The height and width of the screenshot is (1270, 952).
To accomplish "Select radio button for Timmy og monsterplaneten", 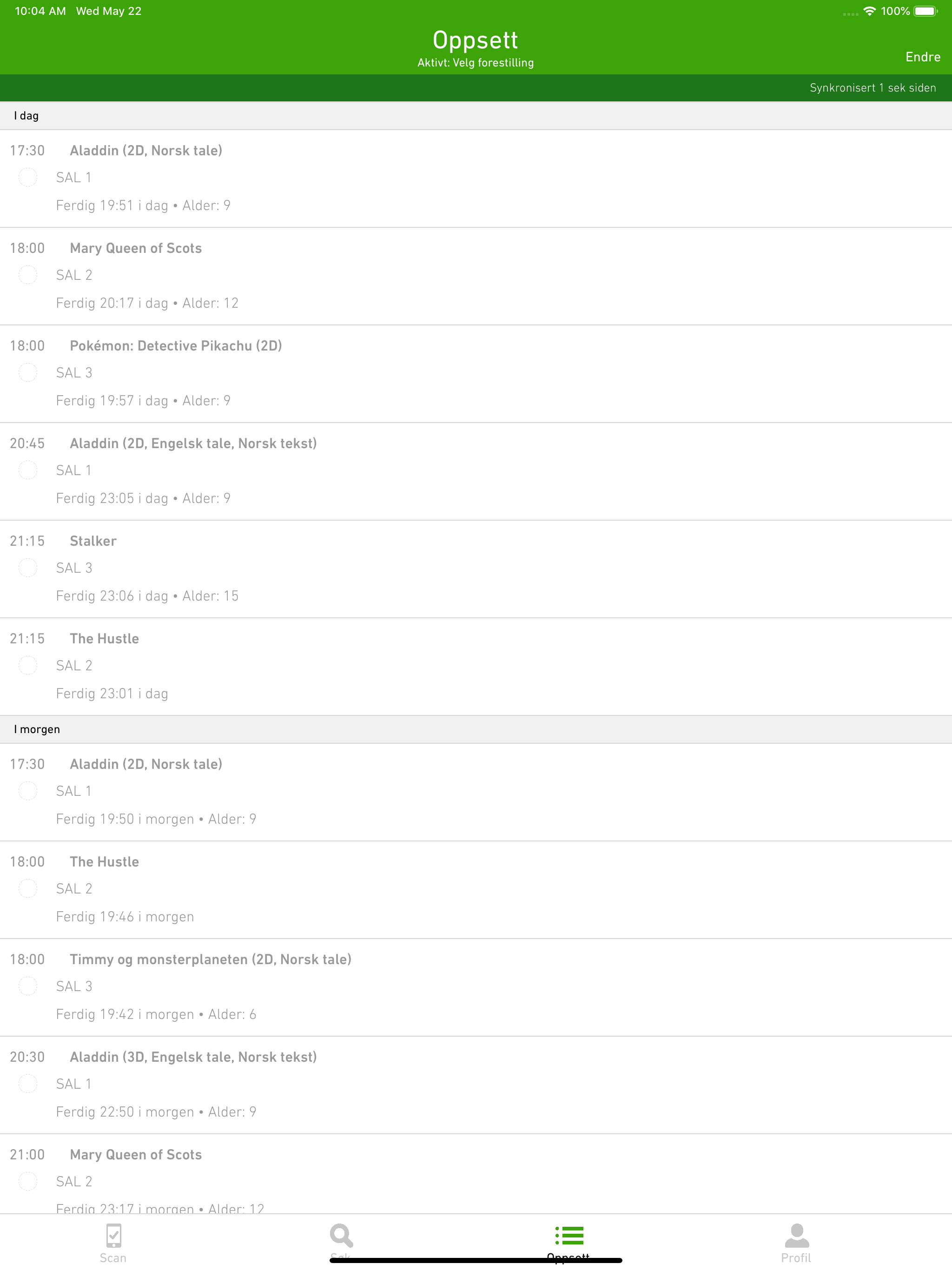I will pos(27,986).
